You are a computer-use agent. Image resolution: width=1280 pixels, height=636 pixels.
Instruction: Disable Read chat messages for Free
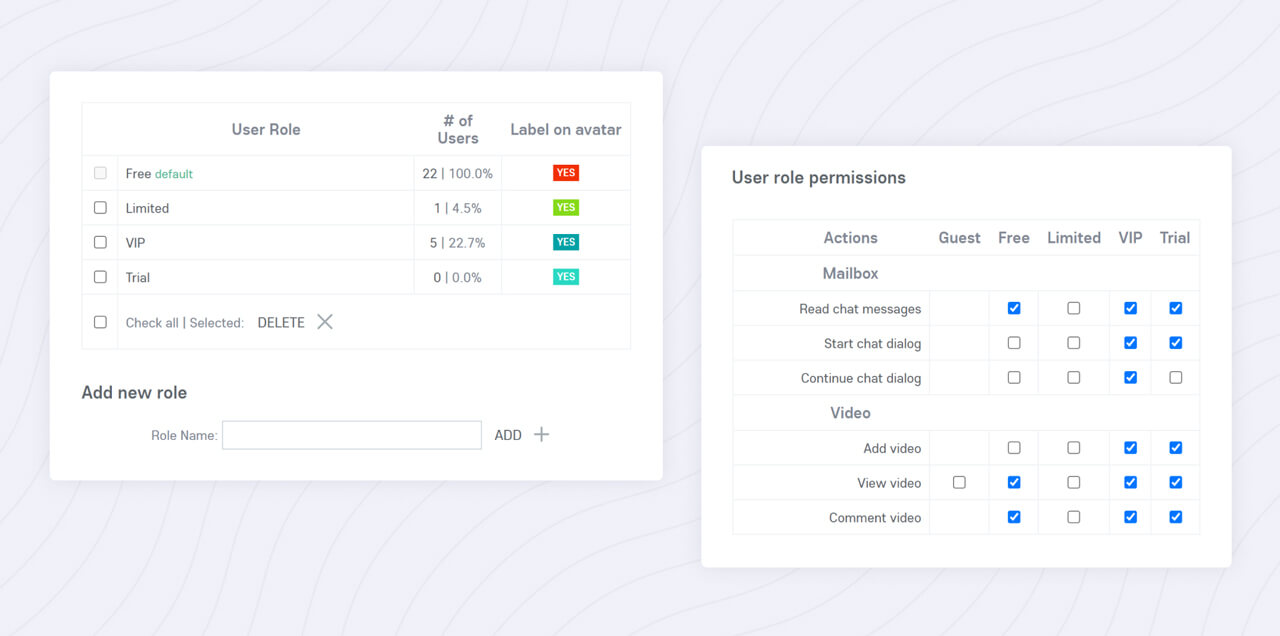pos(1014,308)
